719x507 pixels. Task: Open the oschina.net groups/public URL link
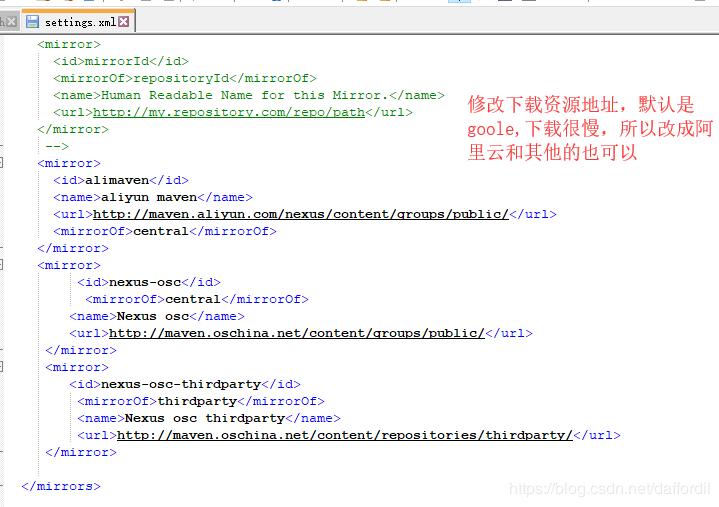(296, 333)
